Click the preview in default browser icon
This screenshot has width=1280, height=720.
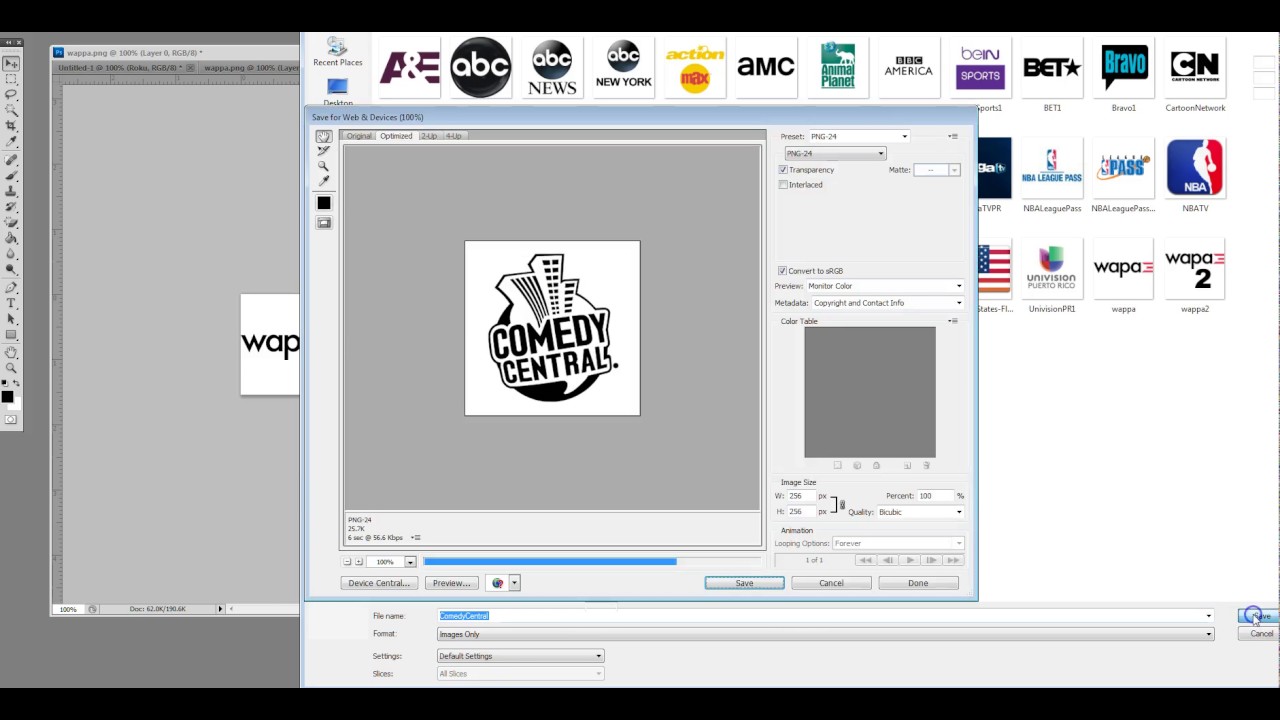[x=498, y=583]
